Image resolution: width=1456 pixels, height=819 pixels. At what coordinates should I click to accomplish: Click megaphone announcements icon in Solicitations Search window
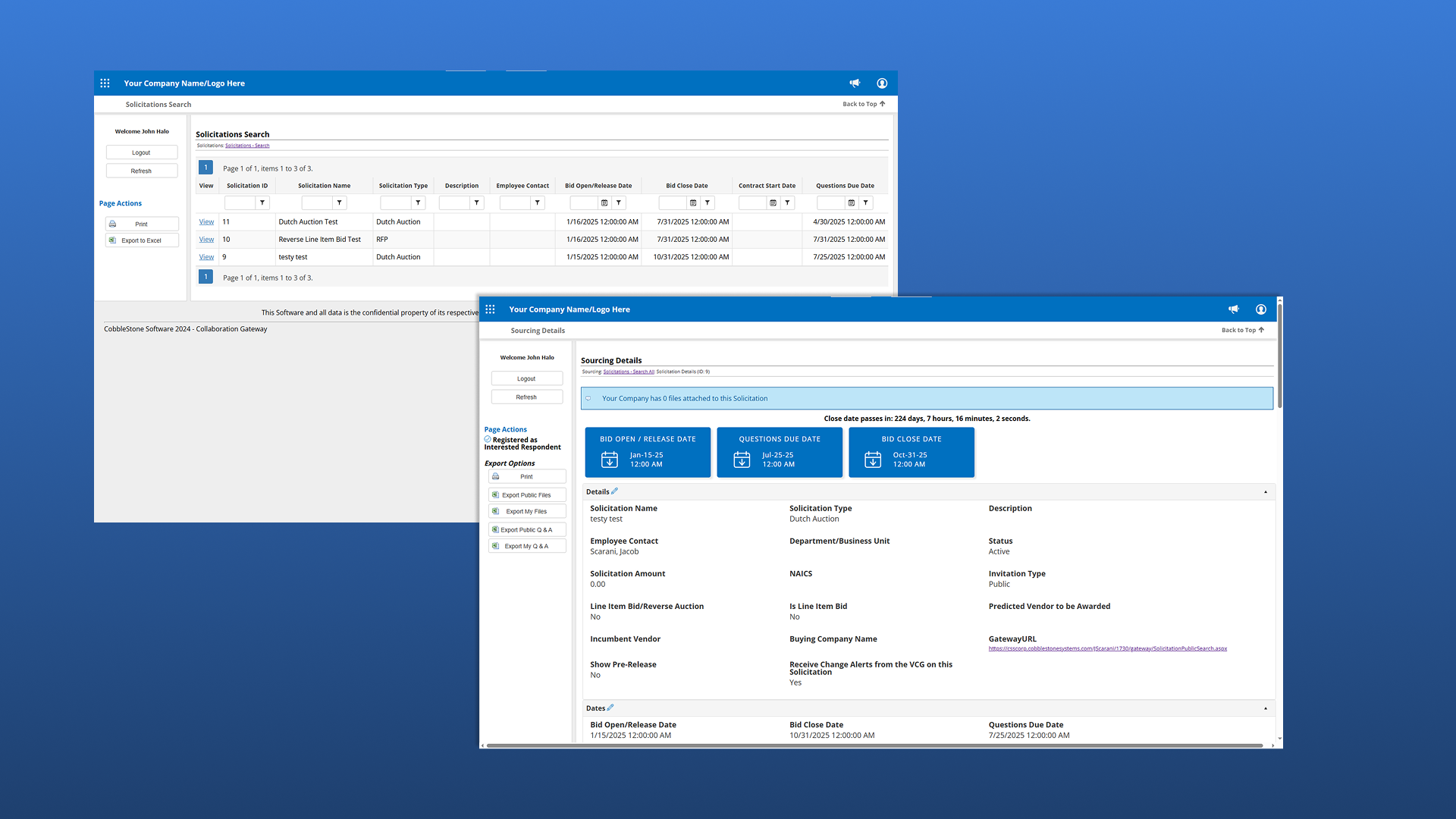[x=855, y=83]
